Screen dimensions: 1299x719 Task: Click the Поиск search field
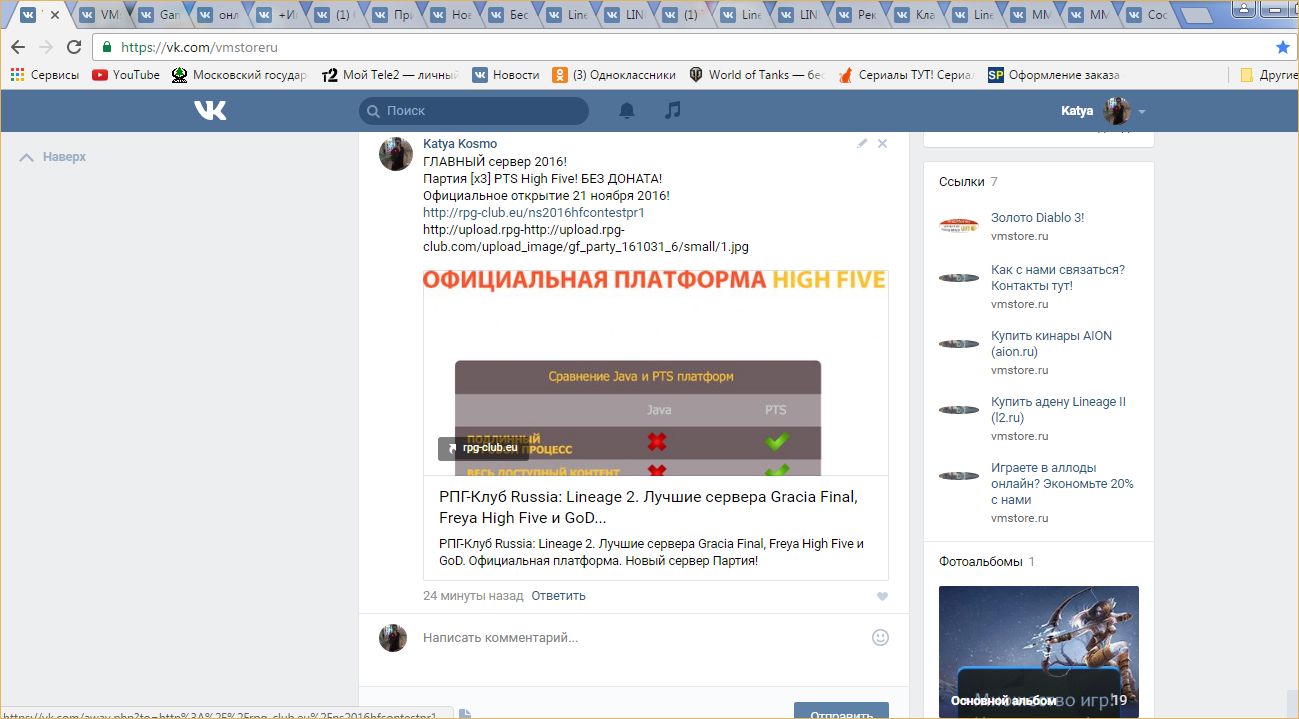point(474,111)
